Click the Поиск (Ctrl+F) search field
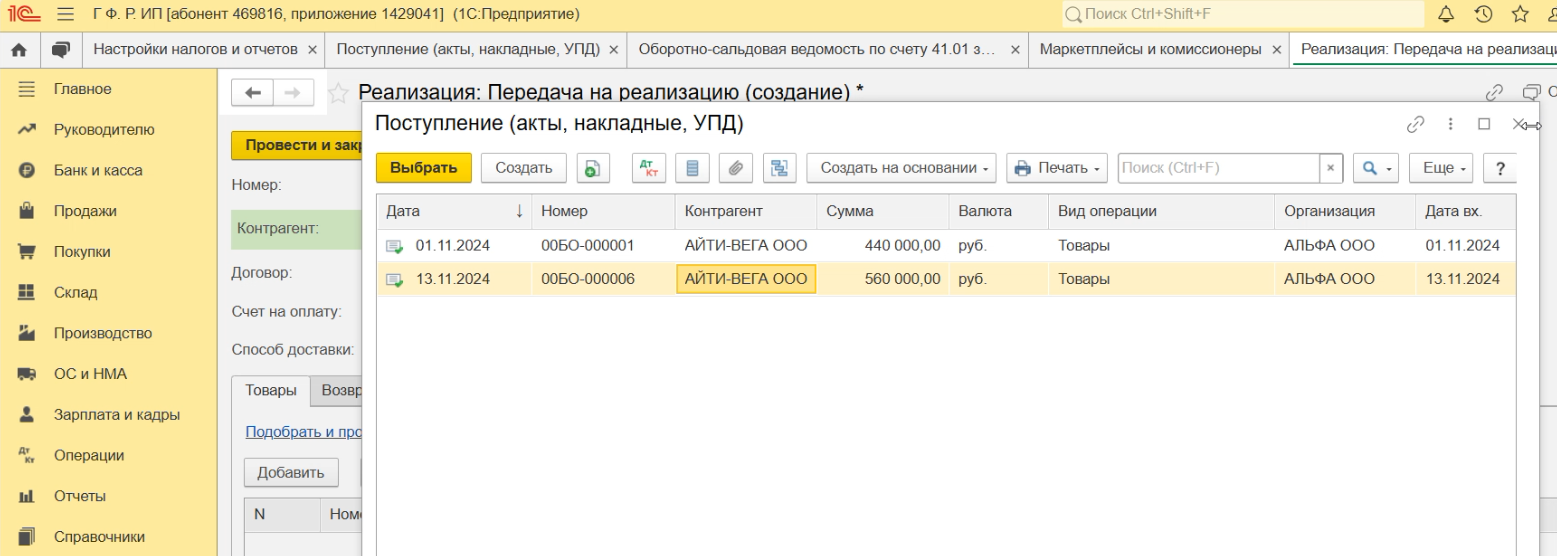 click(x=1218, y=168)
